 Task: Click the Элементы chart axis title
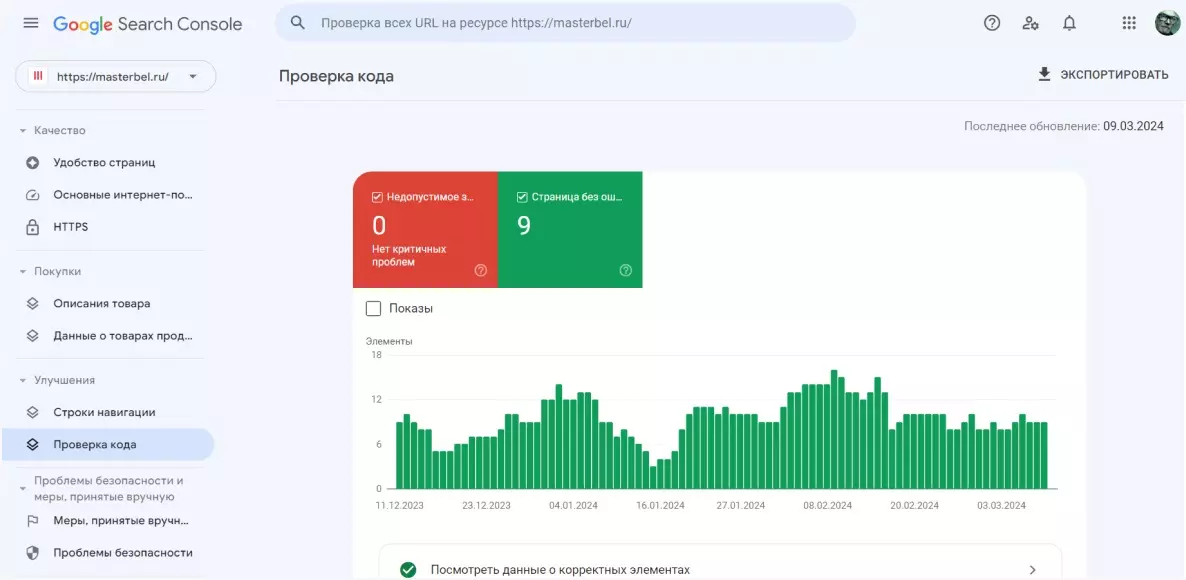pyautogui.click(x=389, y=342)
